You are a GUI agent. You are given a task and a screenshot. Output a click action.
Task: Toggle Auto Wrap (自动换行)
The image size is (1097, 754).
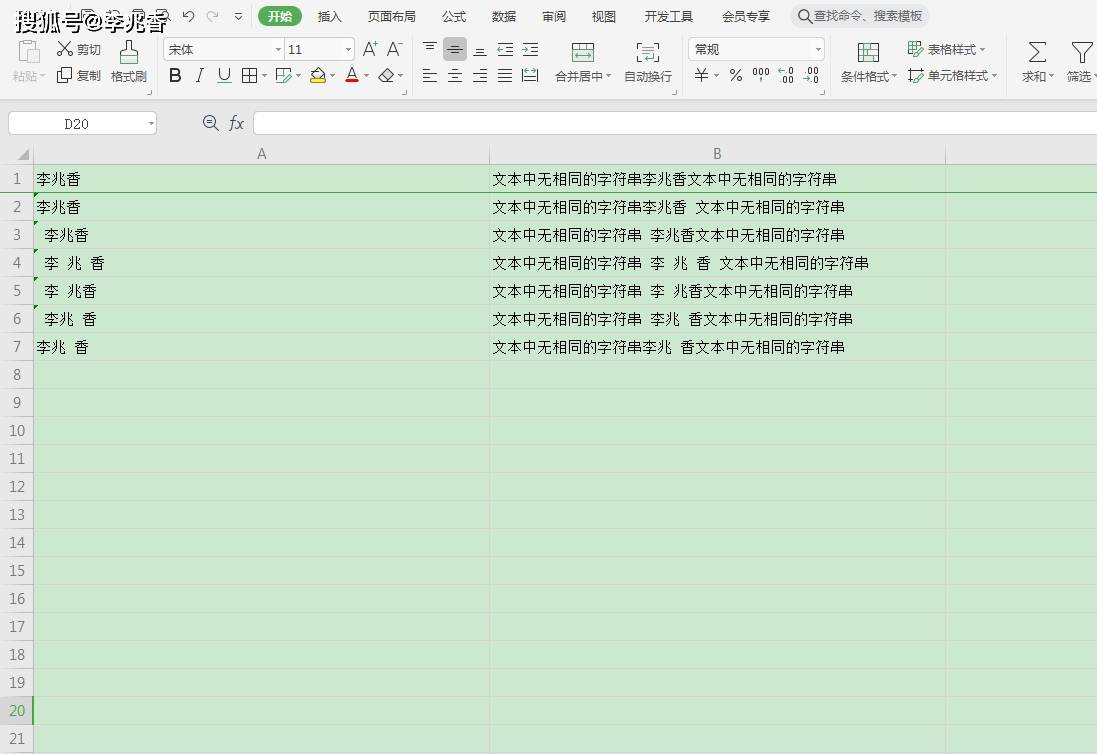coord(648,62)
